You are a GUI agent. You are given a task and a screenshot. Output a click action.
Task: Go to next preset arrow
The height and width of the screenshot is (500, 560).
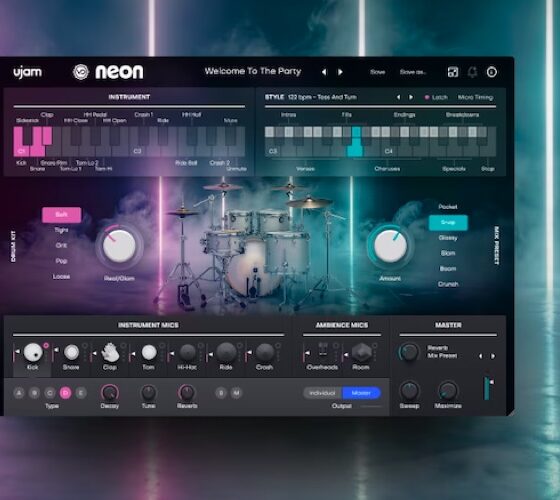click(340, 72)
